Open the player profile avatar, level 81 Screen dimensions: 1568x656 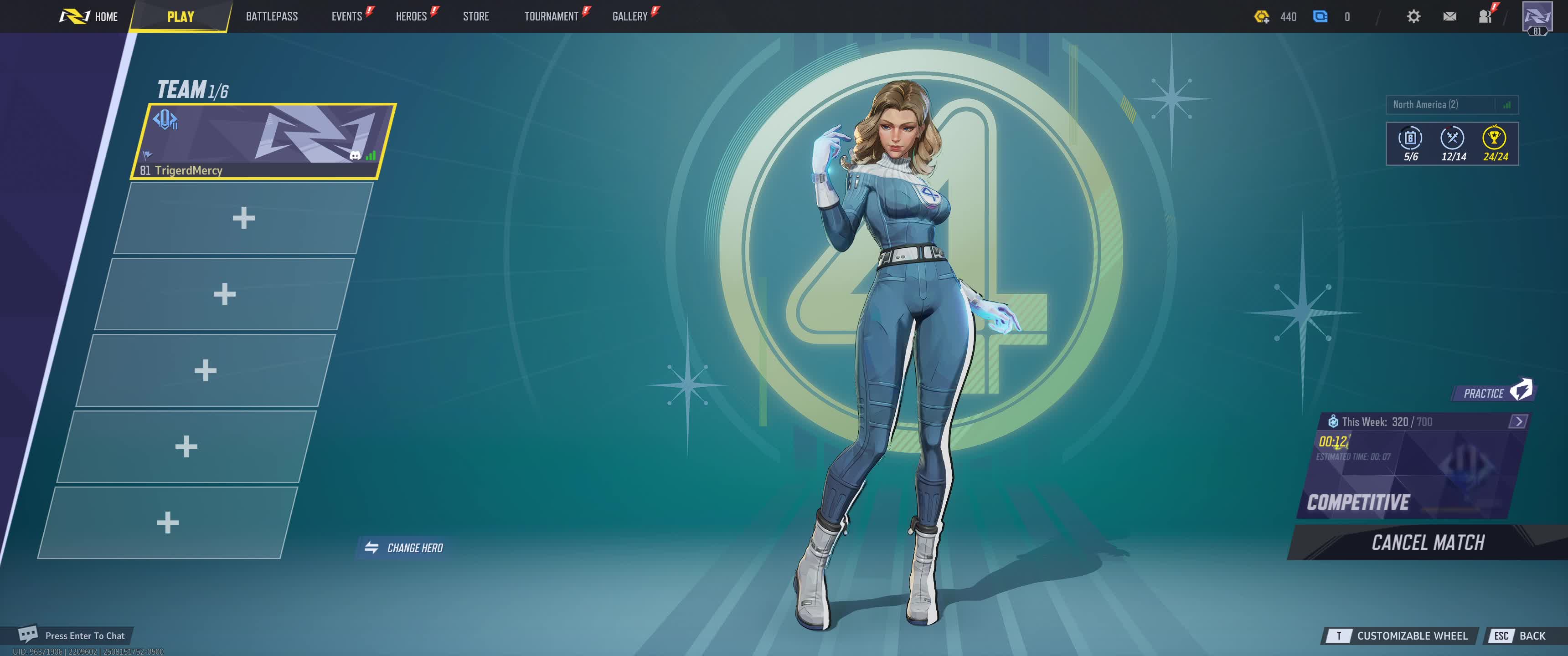1537,18
